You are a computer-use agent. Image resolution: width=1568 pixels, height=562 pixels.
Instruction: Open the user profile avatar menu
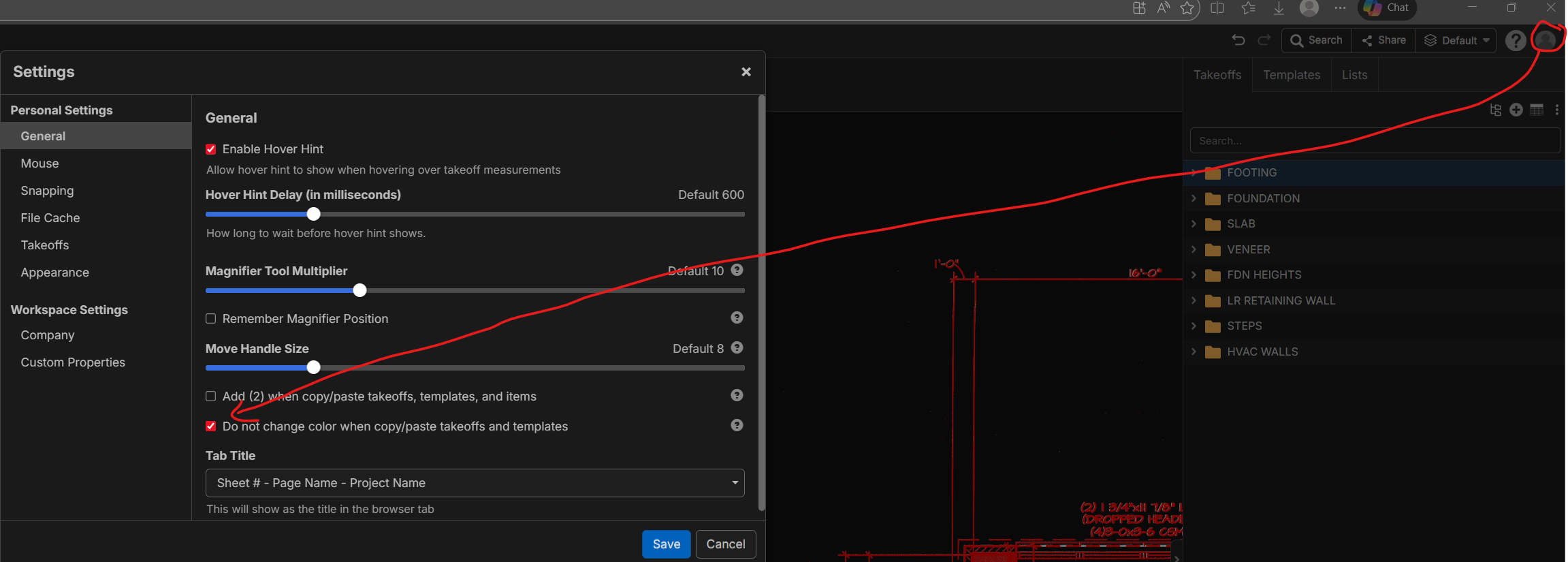point(1546,40)
